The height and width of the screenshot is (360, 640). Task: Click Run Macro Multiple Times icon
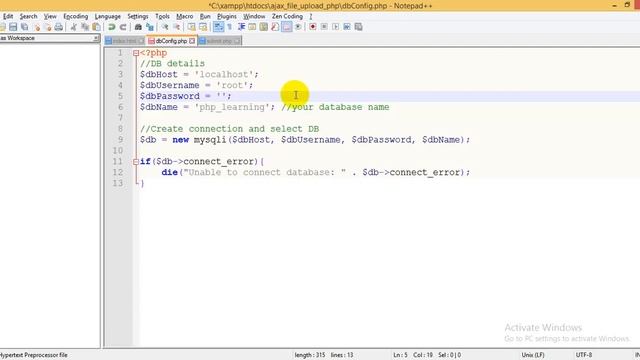pos(347,27)
